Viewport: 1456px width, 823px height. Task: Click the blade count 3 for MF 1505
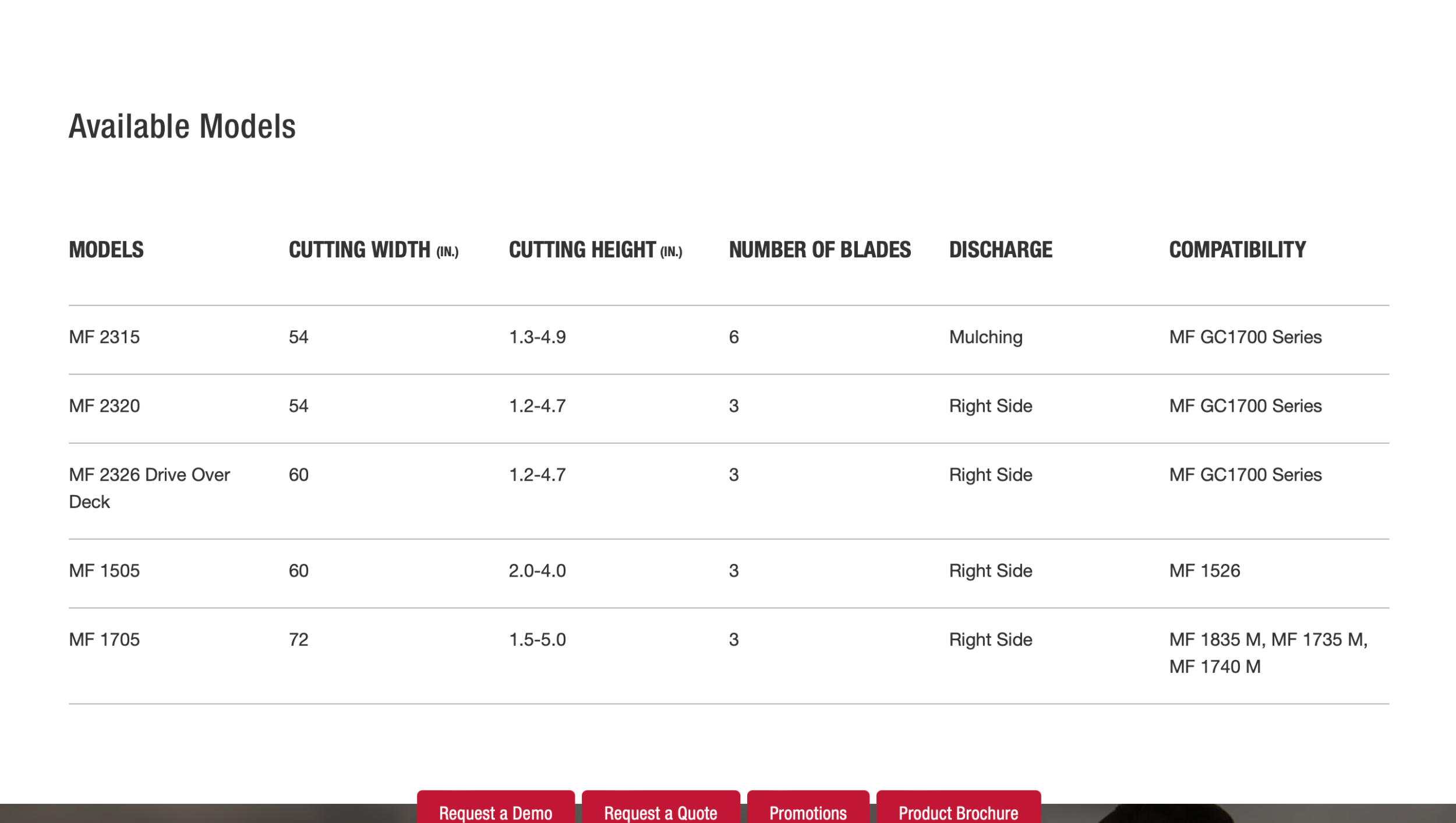pos(734,571)
